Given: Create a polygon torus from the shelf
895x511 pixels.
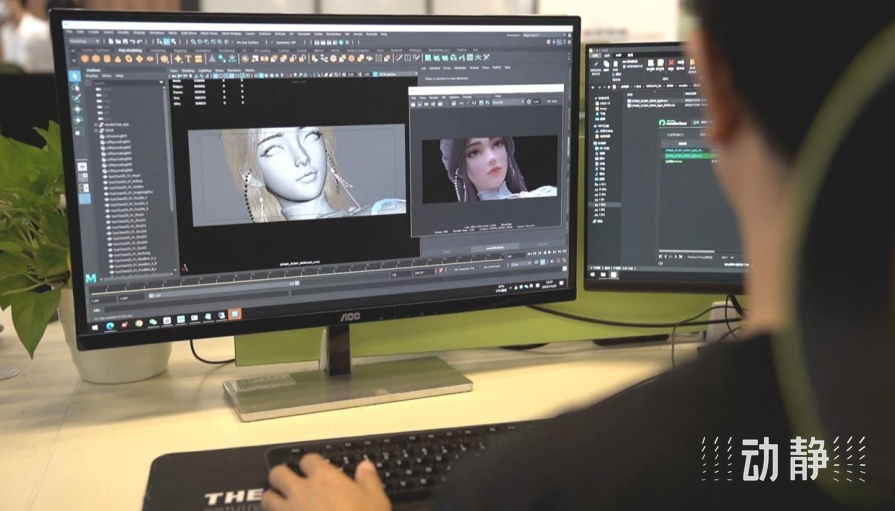Looking at the screenshot, I should [129, 59].
